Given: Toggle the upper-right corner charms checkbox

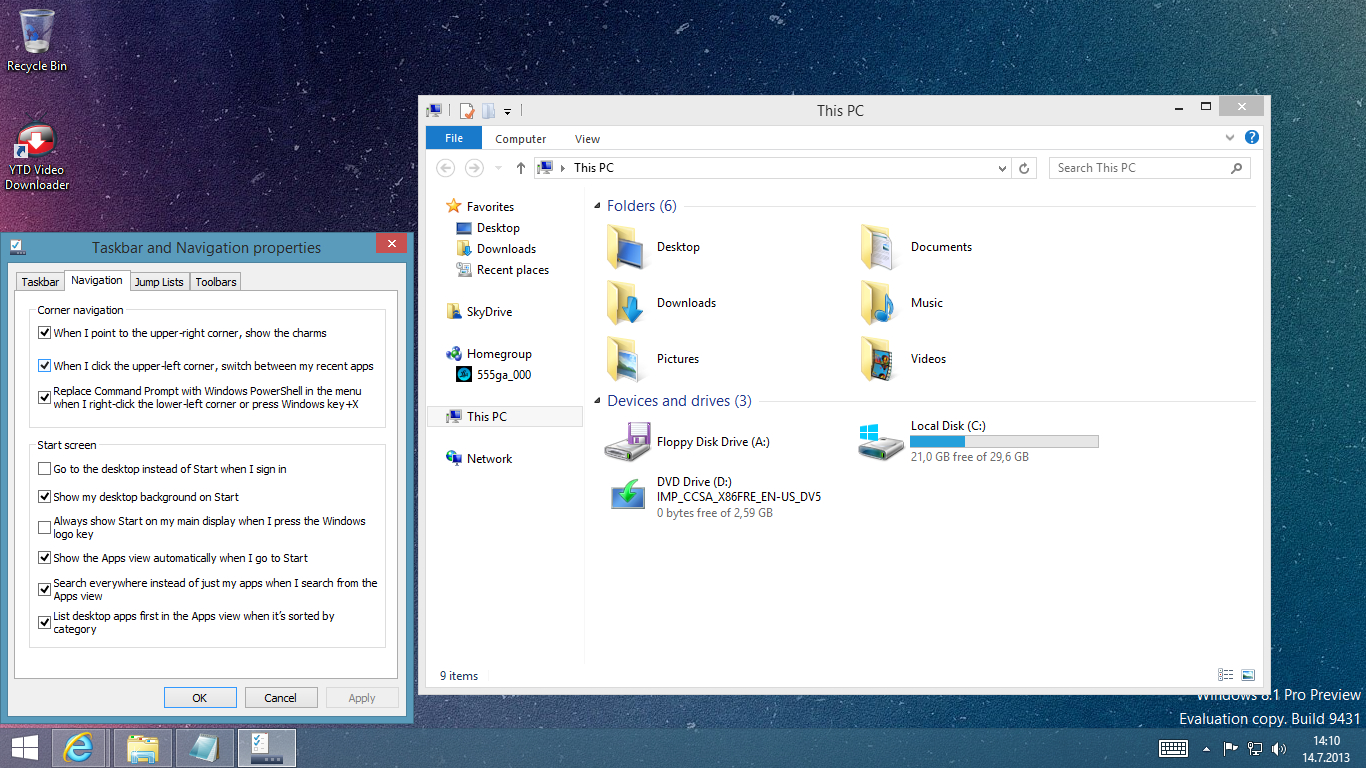Looking at the screenshot, I should (44, 333).
